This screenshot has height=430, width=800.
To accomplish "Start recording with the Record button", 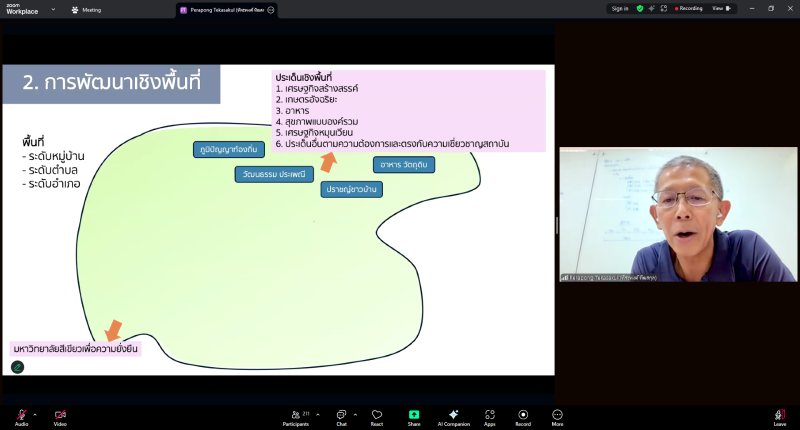I will click(523, 415).
